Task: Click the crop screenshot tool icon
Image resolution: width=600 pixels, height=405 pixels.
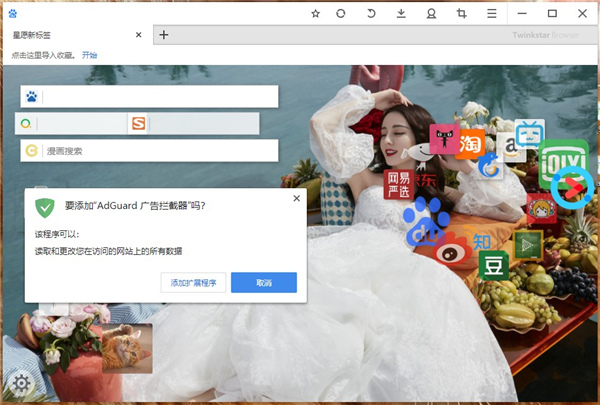Action: (461, 14)
